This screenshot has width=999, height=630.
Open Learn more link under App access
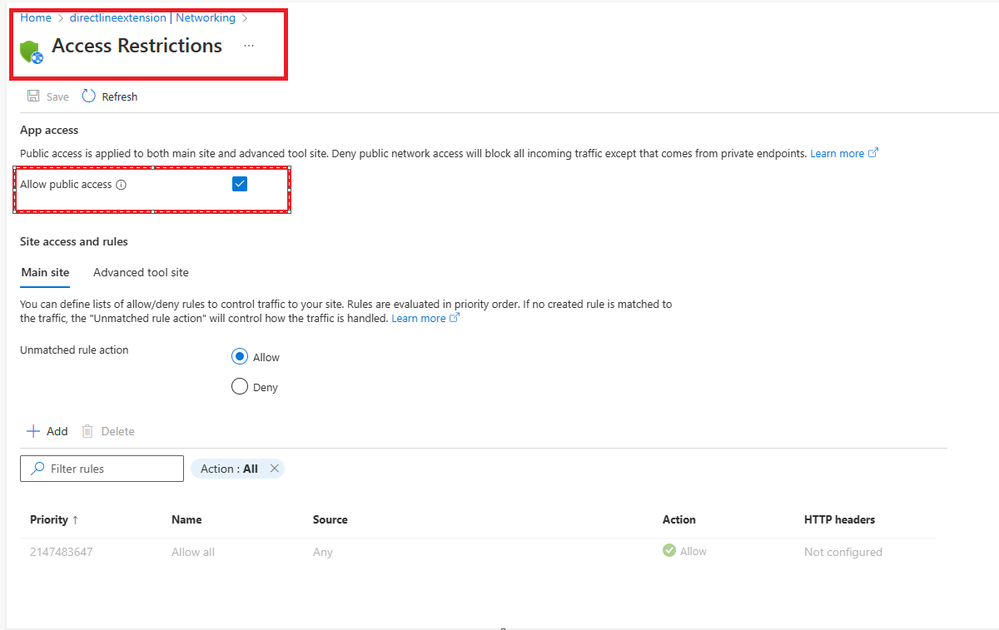[837, 153]
